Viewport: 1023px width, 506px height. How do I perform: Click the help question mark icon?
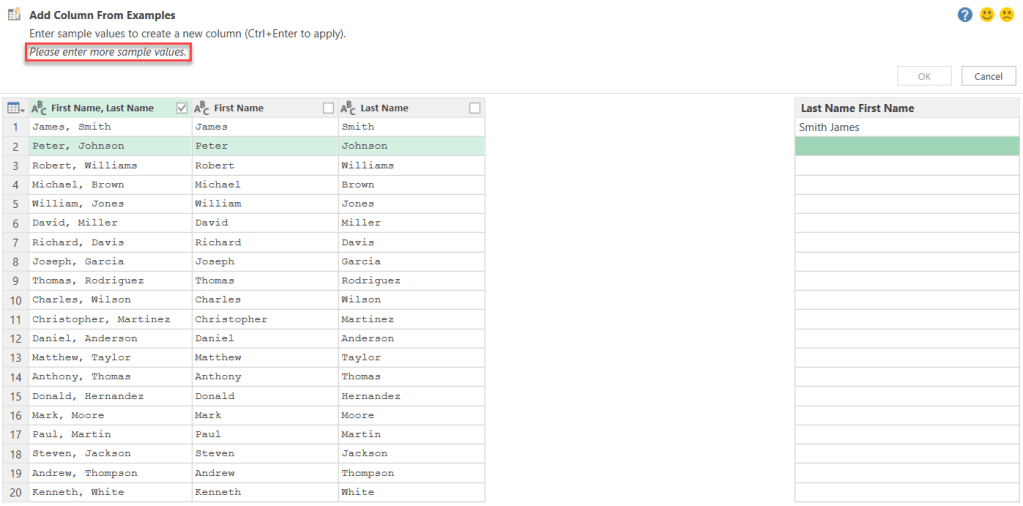point(965,15)
